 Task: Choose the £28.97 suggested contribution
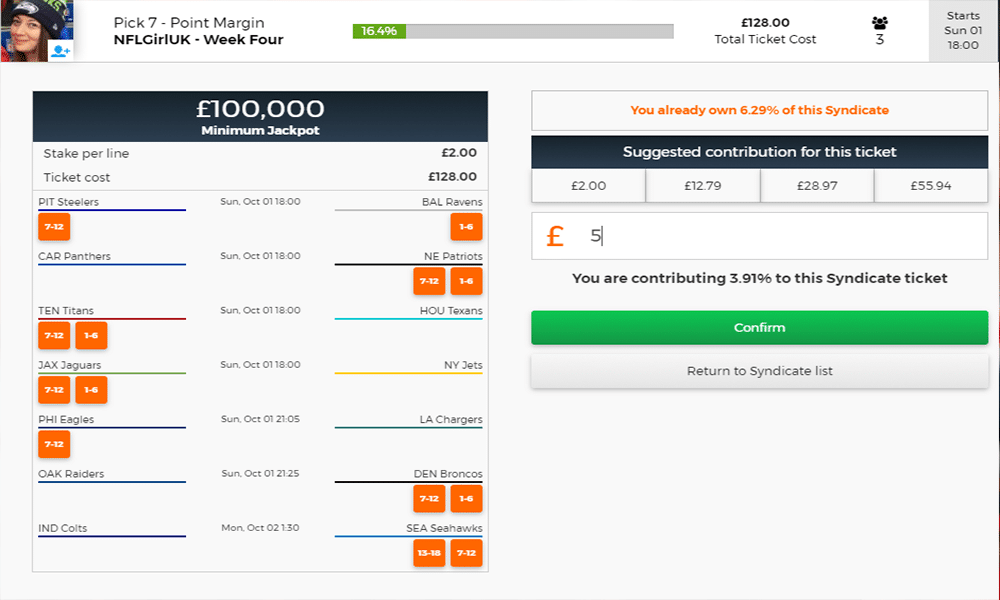click(817, 185)
